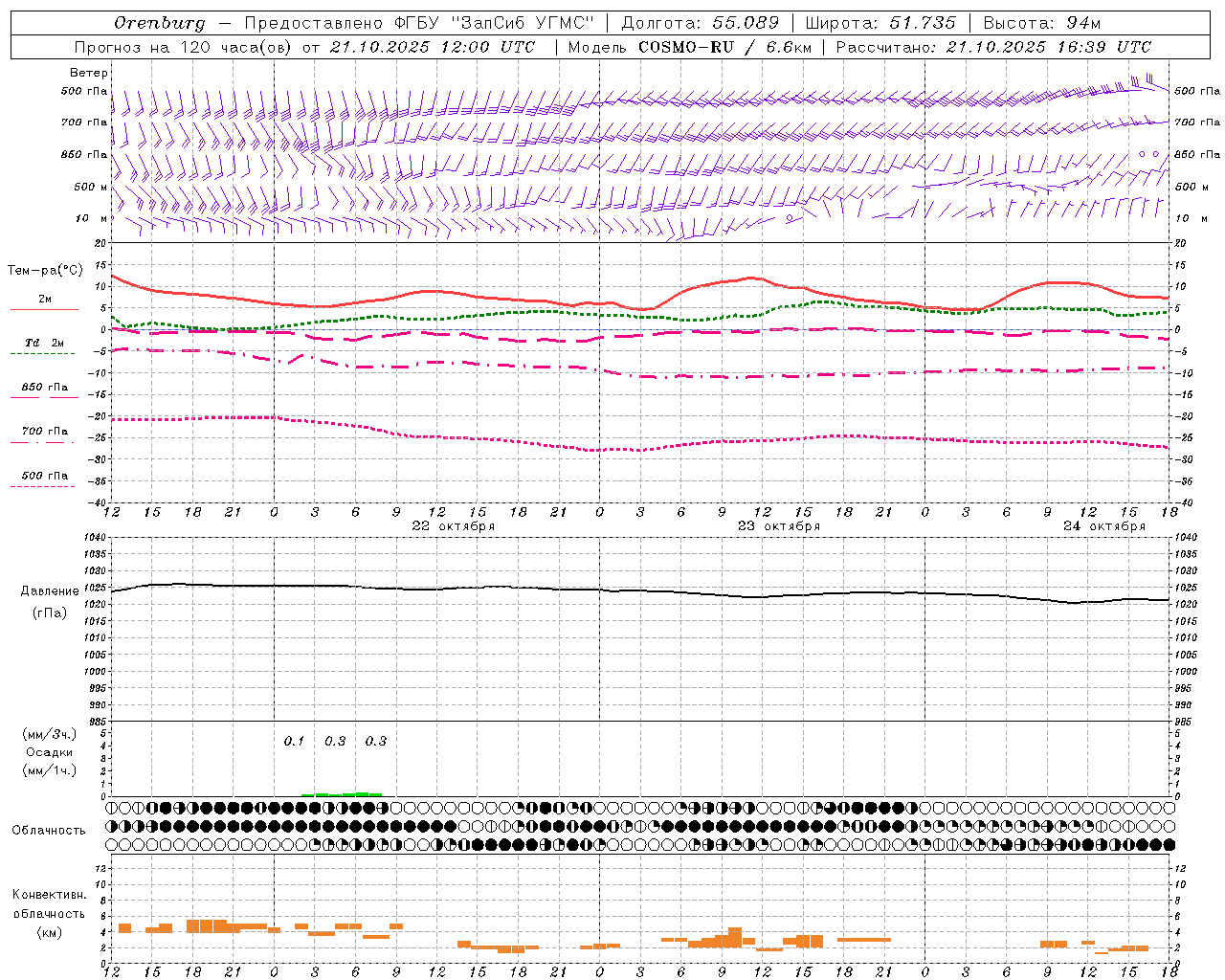Click the 'Осадки' precipitation label
The width and height of the screenshot is (1225, 980).
[50, 752]
